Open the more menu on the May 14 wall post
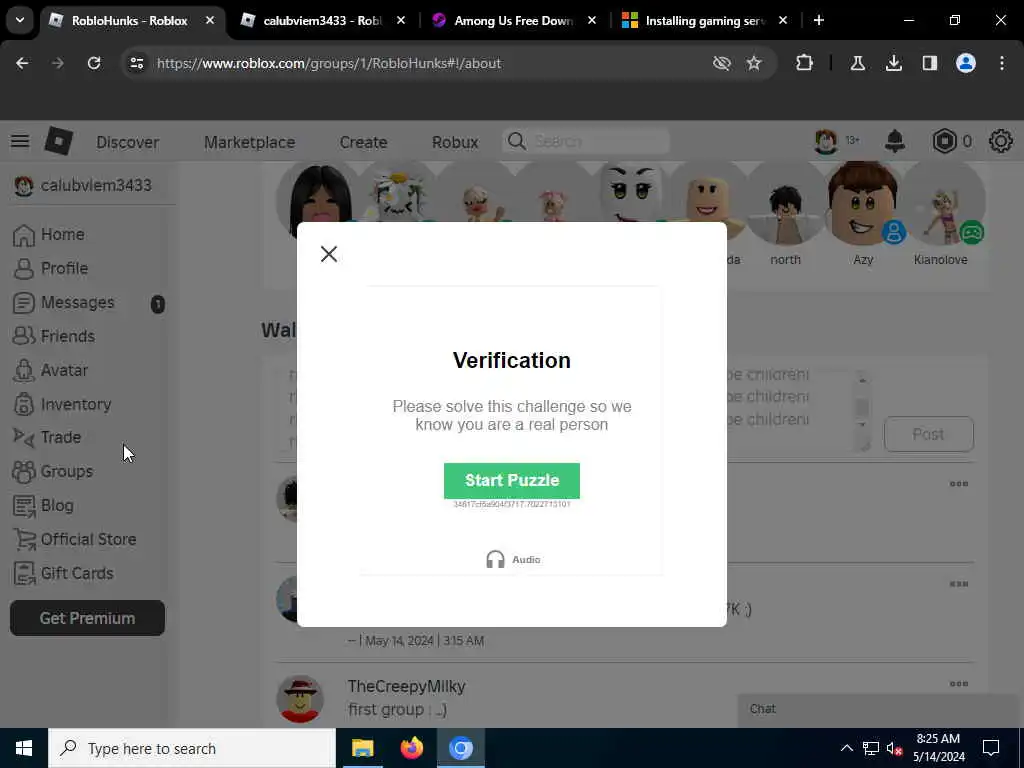The width and height of the screenshot is (1024, 768). click(959, 584)
